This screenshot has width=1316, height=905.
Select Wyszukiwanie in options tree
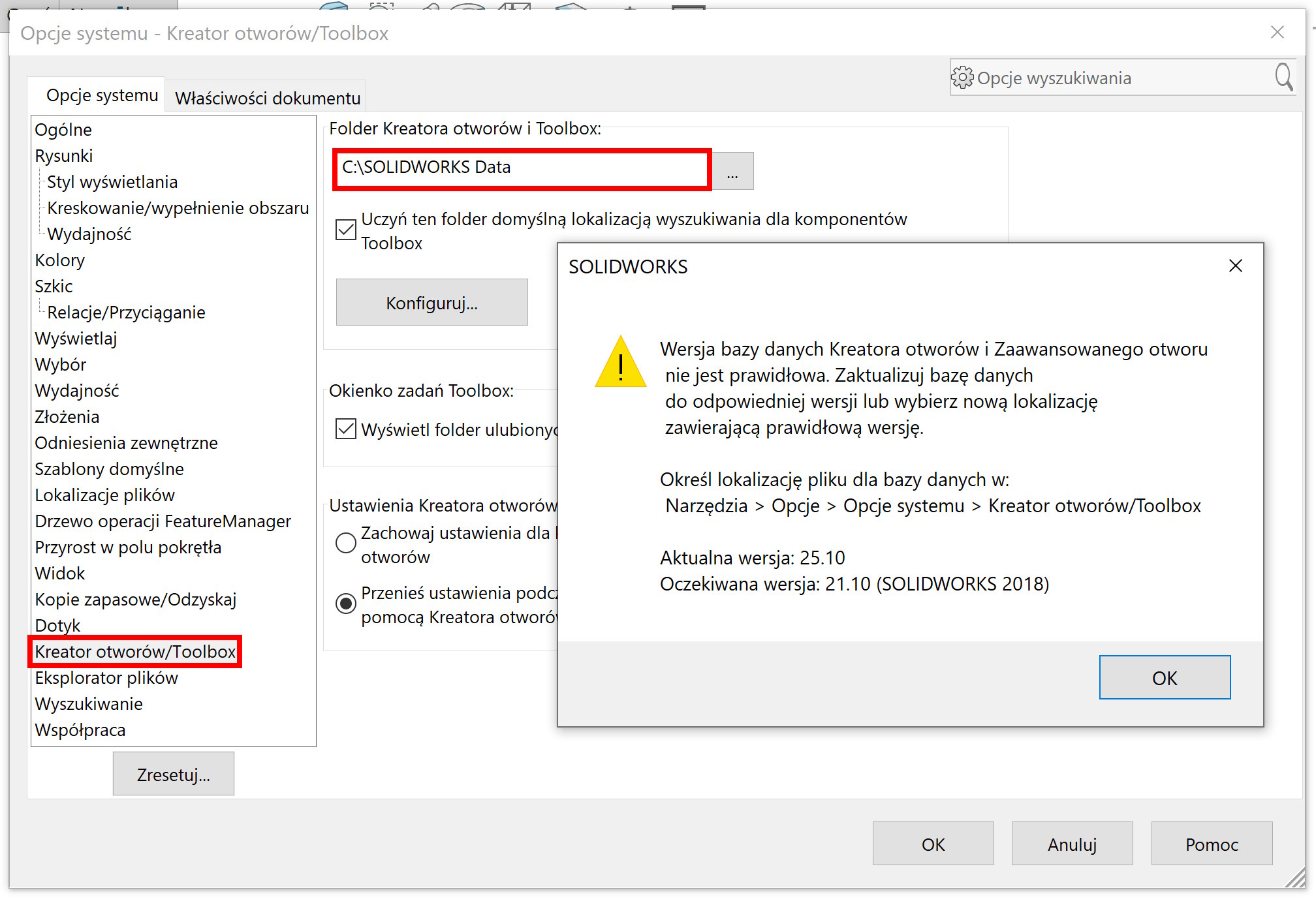coord(89,704)
